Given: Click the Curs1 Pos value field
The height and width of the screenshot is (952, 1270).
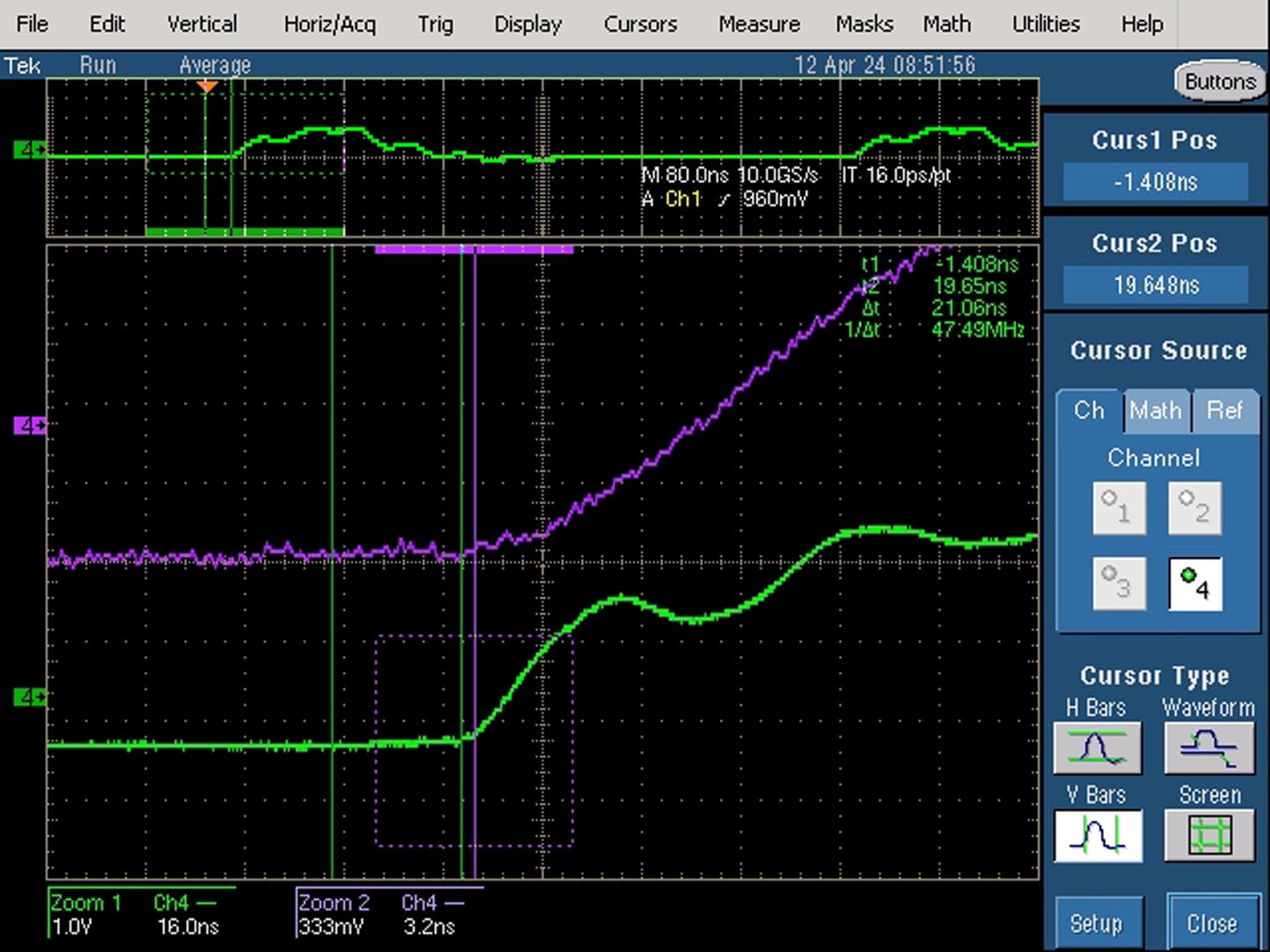Looking at the screenshot, I should coord(1155,182).
